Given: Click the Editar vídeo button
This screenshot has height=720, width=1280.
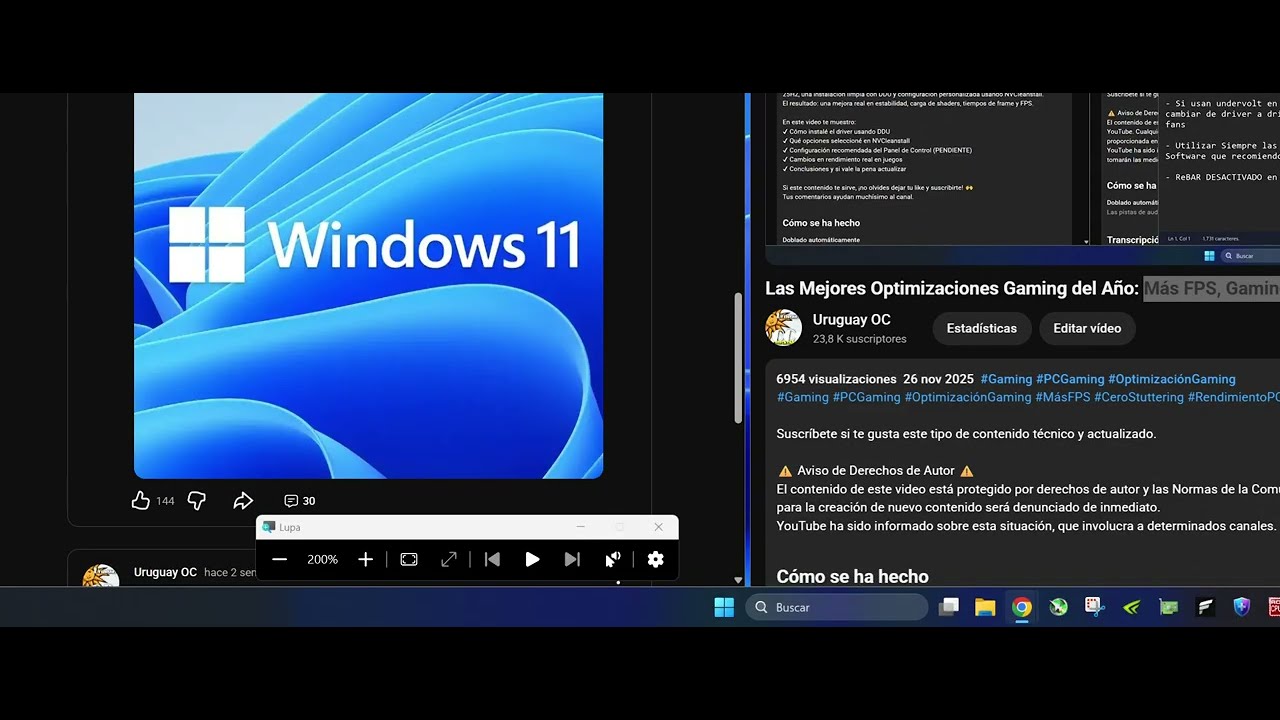Looking at the screenshot, I should (x=1087, y=328).
